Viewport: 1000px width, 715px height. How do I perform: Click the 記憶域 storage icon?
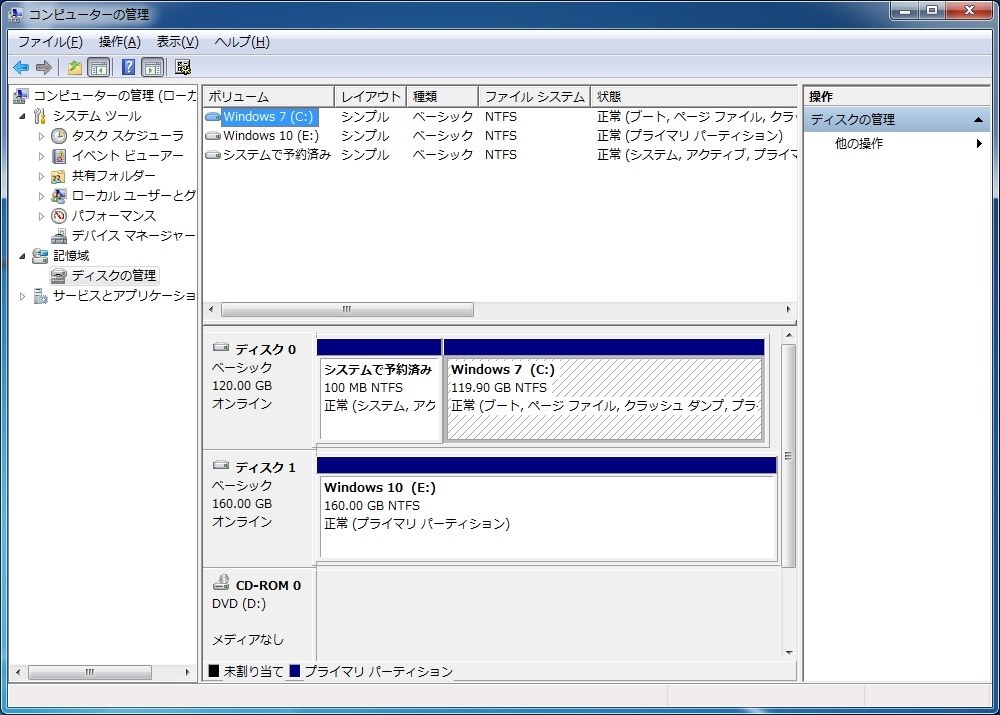(40, 256)
